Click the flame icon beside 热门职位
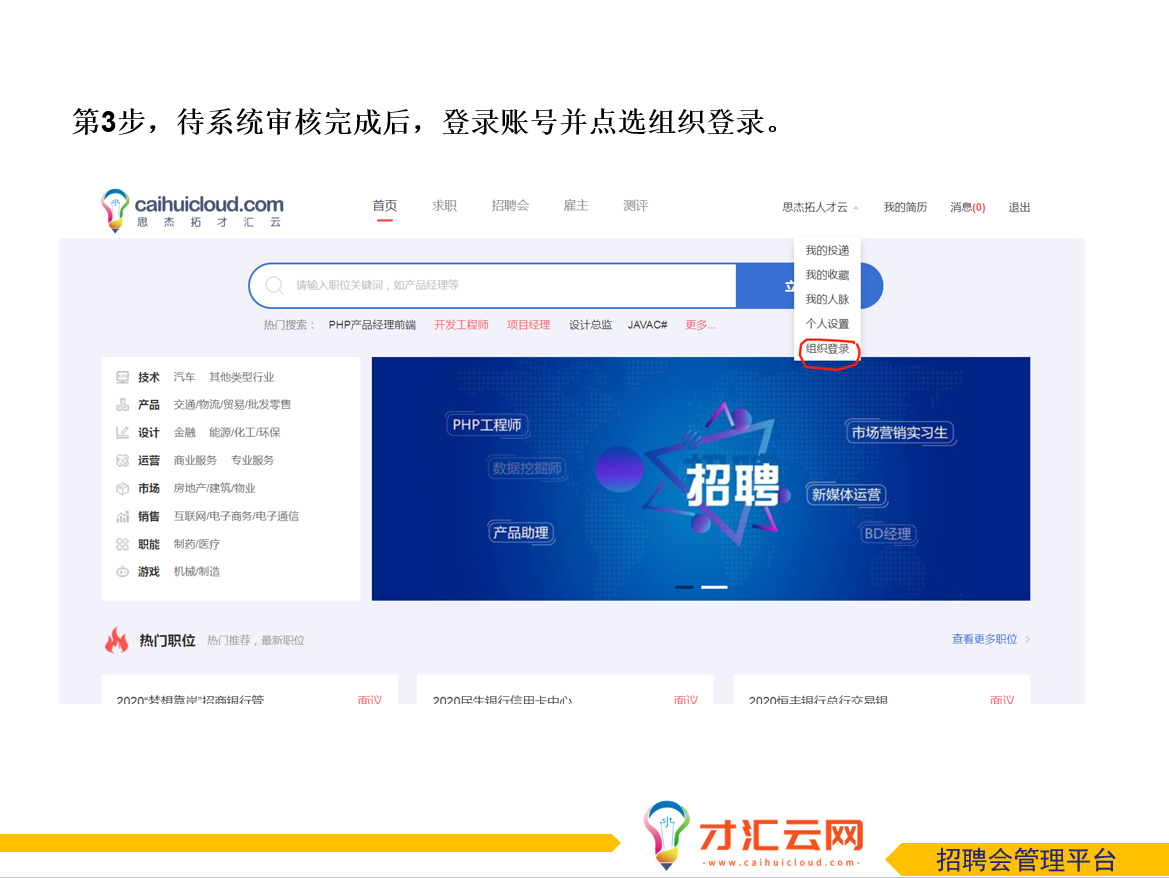This screenshot has width=1169, height=878. (117, 640)
